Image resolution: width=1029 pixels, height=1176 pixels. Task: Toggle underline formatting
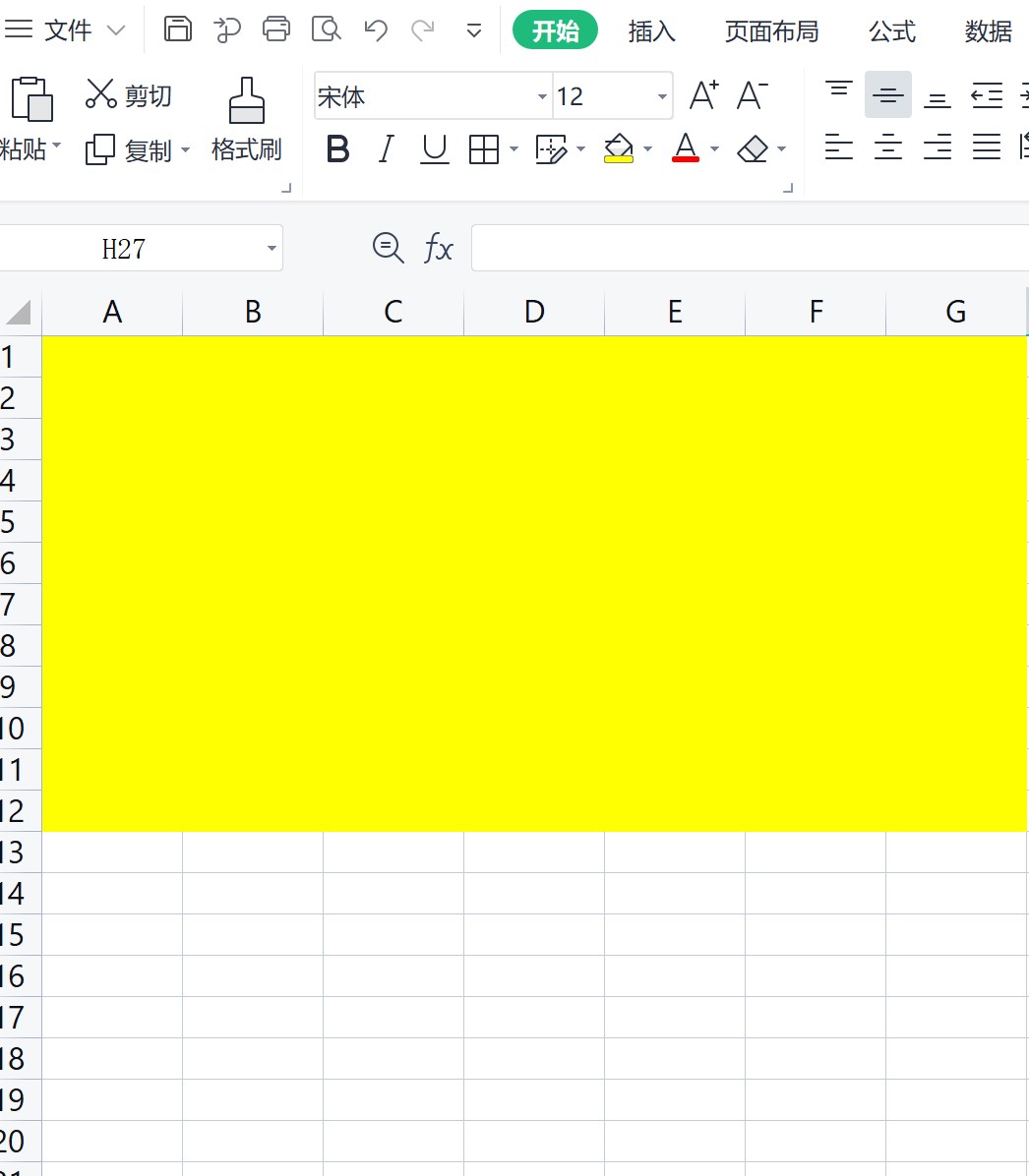[x=434, y=148]
